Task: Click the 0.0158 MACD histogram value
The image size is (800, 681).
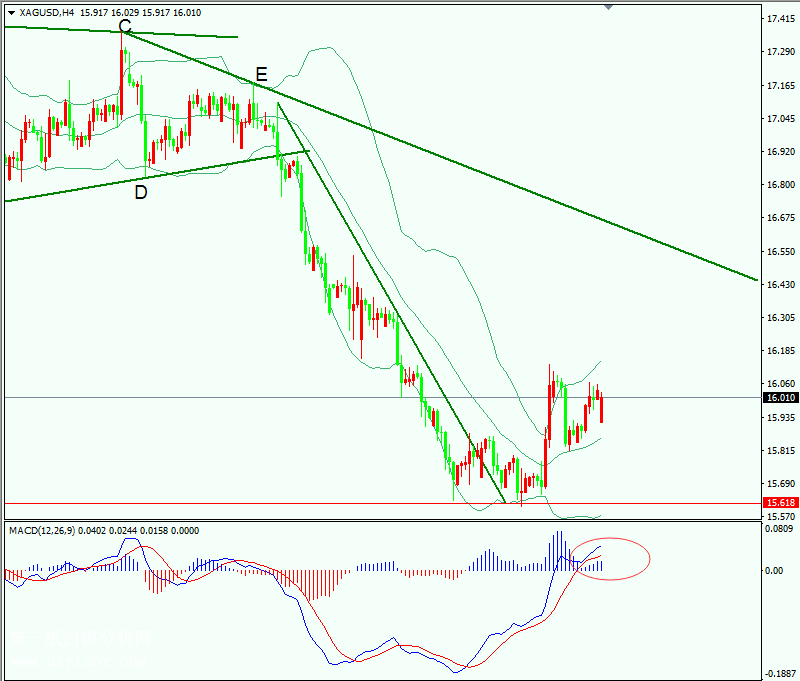Action: [154, 531]
